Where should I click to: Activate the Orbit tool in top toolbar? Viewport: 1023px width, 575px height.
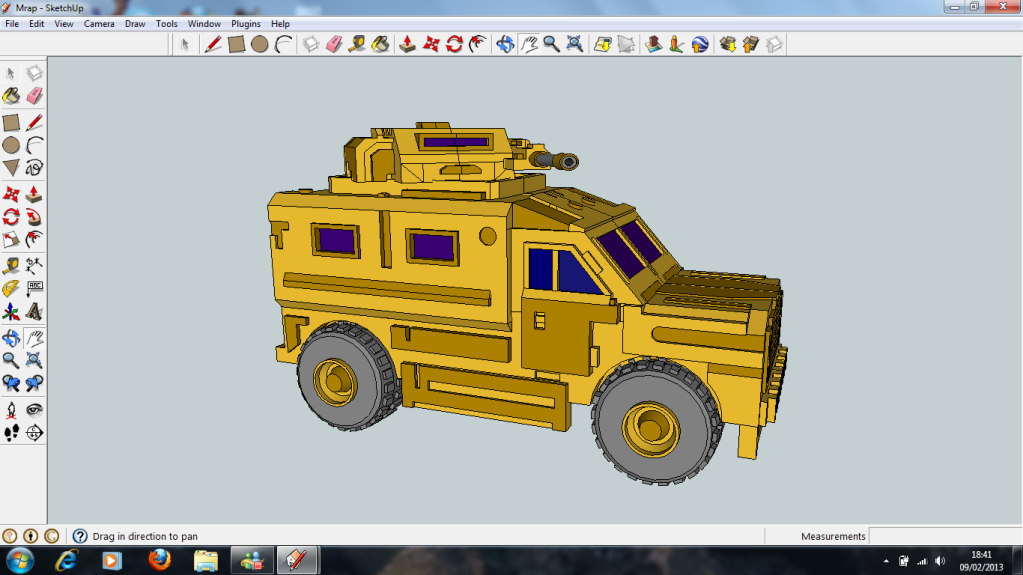tap(505, 44)
